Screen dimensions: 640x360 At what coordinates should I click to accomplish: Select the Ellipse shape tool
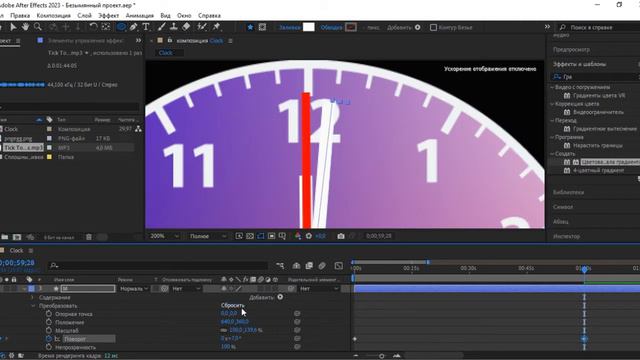pos(121,27)
